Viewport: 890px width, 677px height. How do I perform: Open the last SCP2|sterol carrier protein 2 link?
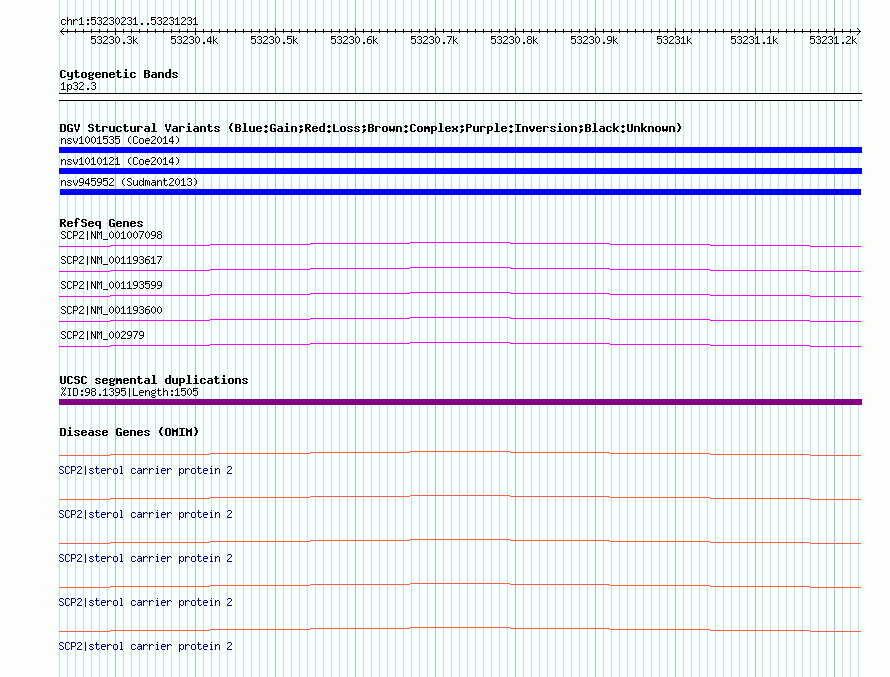[146, 646]
